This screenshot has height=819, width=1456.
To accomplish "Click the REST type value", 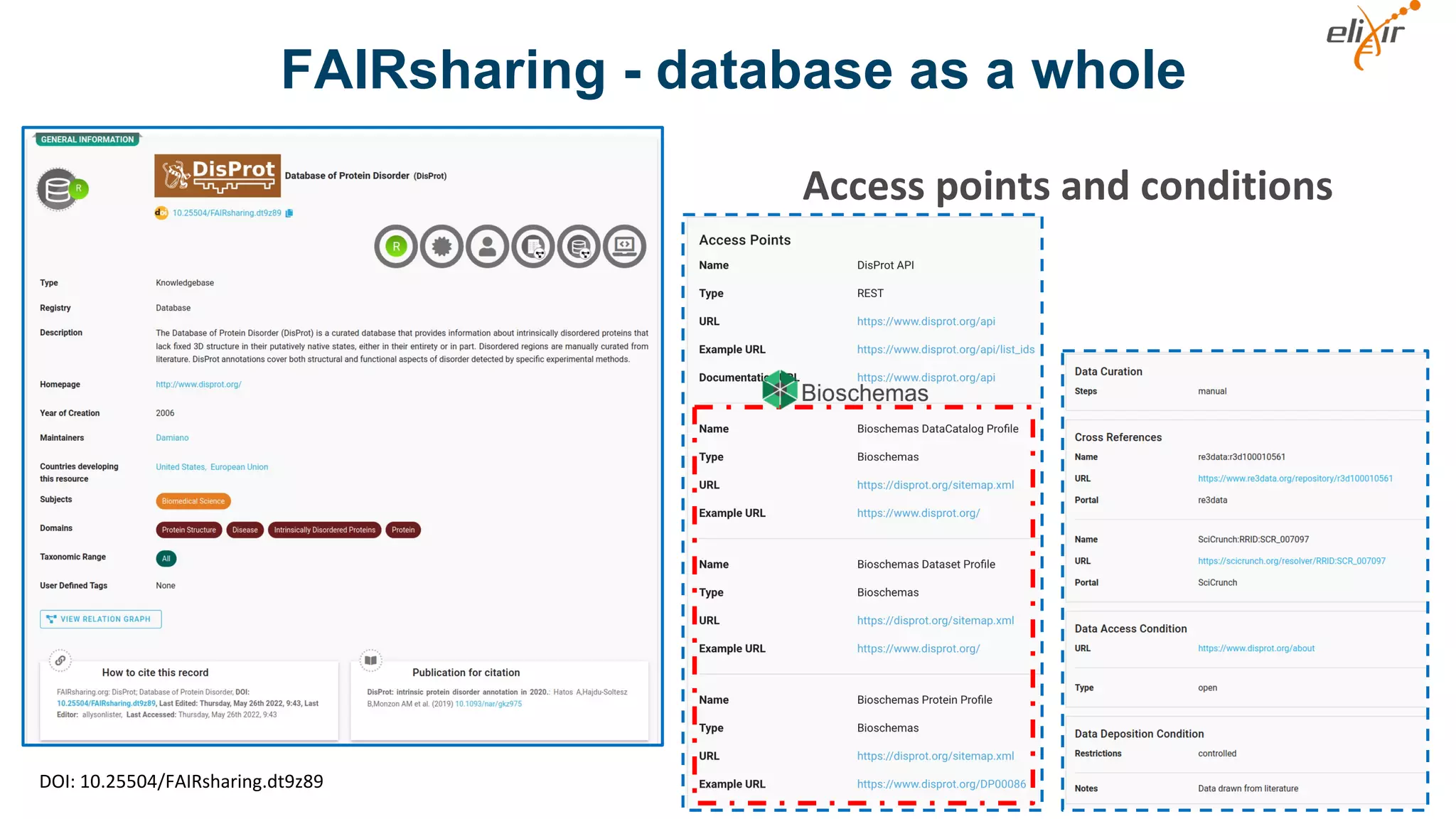I will [x=870, y=294].
